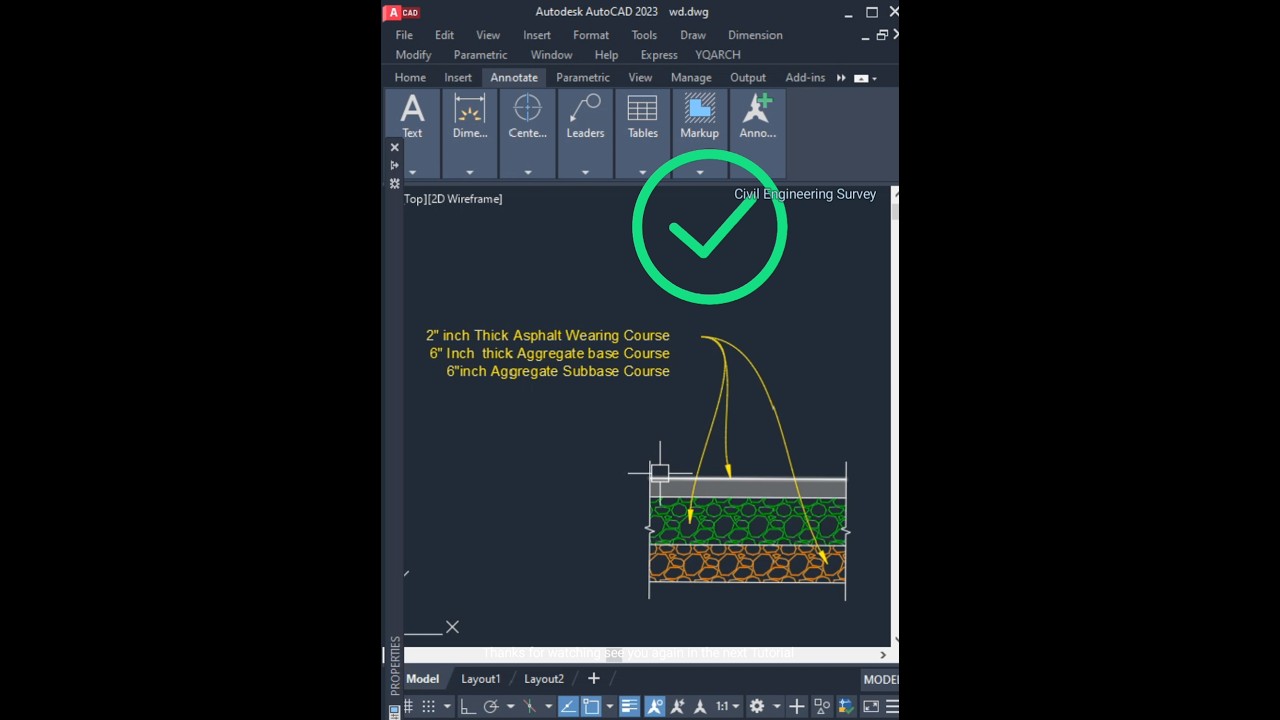Image resolution: width=1280 pixels, height=720 pixels.
Task: Click the Graphics Performance icon in status bar
Action: 846,706
